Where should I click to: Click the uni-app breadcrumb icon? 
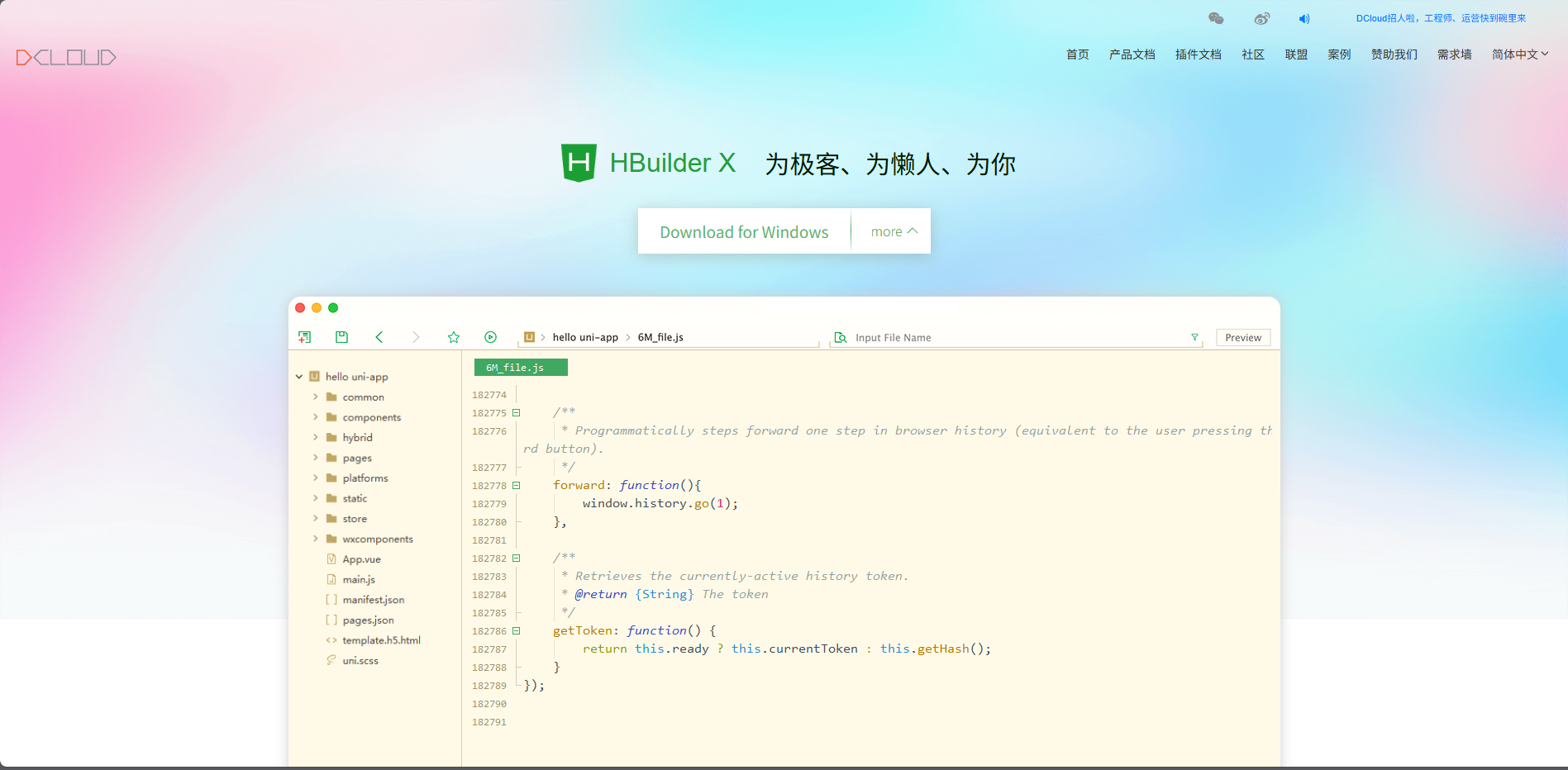[x=529, y=337]
